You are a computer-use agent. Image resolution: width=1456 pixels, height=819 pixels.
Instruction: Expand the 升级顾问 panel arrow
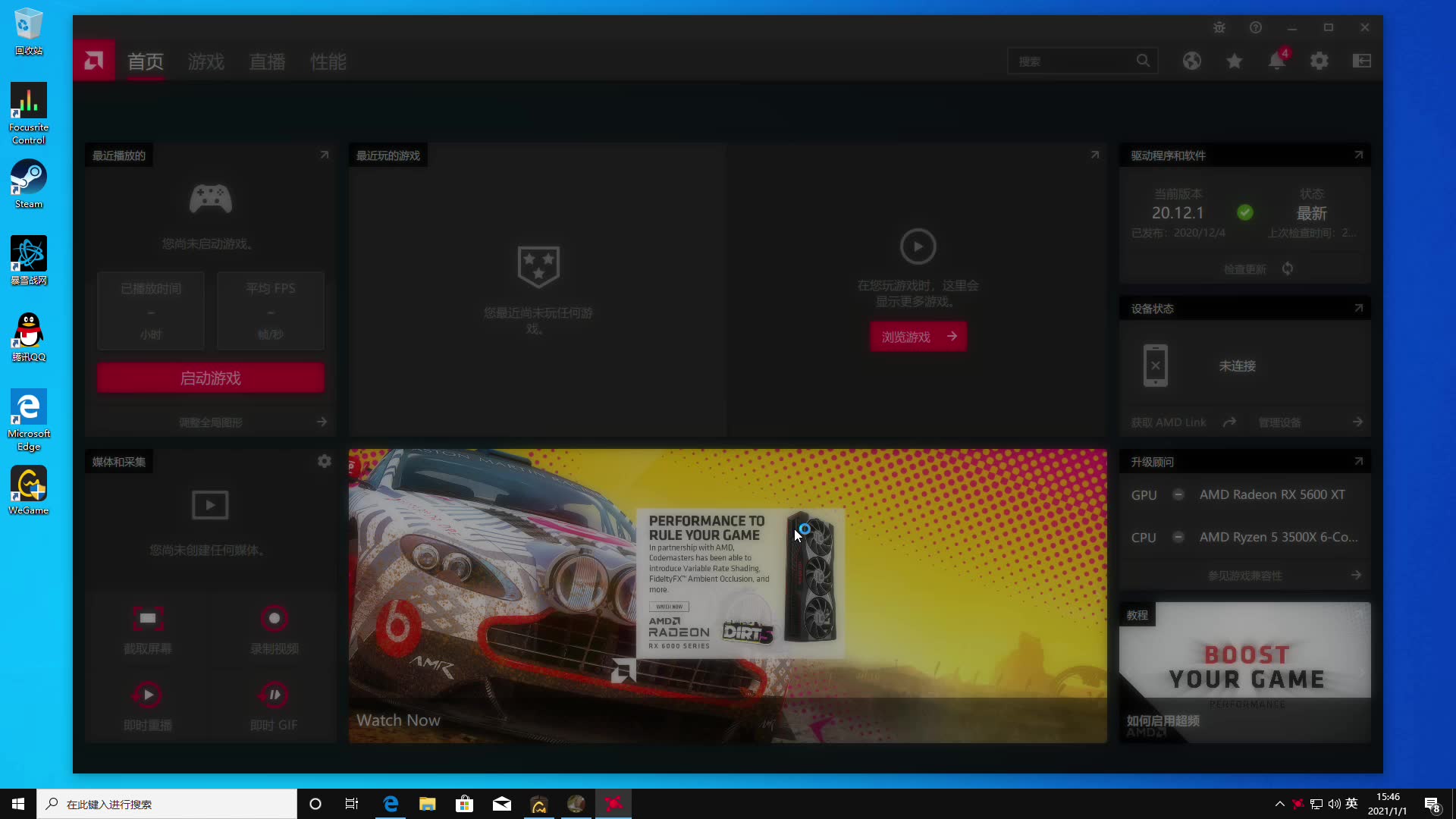[x=1358, y=461]
